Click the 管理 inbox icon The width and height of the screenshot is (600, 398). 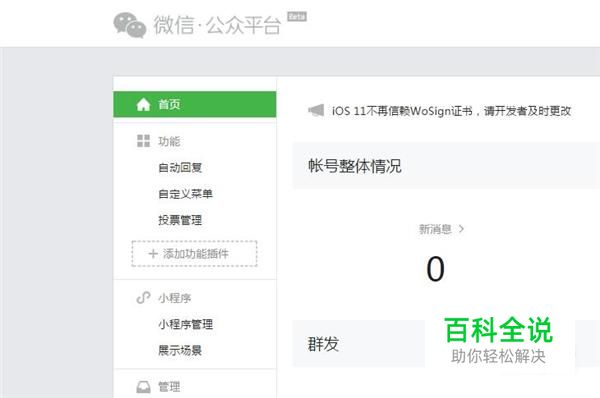click(x=143, y=387)
